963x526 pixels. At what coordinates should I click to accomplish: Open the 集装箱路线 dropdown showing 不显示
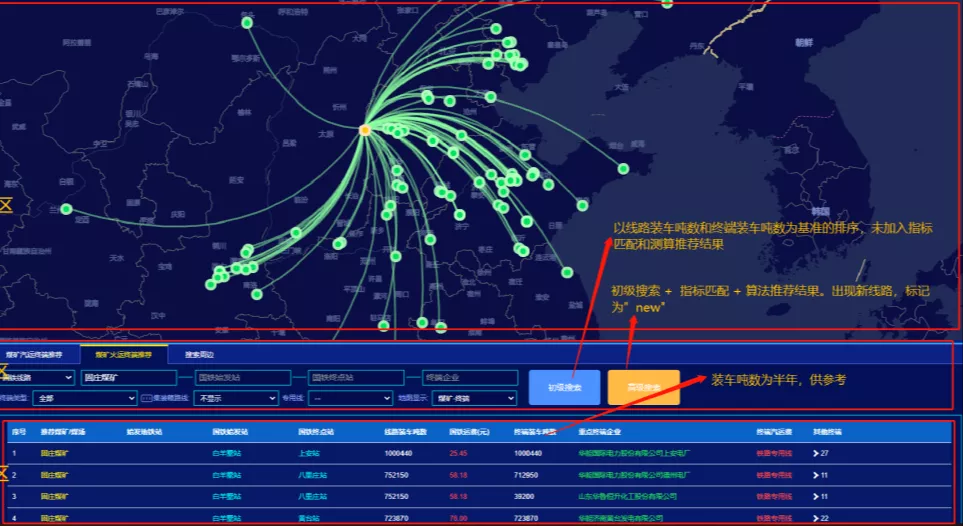[236, 398]
